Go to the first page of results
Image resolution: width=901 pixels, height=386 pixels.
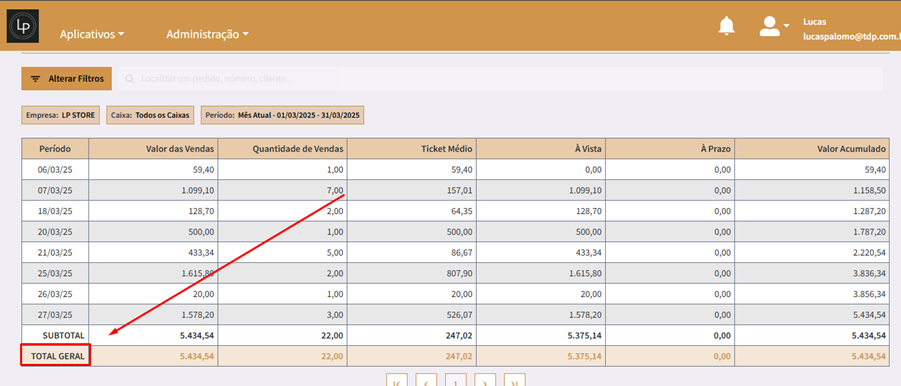pyautogui.click(x=397, y=380)
